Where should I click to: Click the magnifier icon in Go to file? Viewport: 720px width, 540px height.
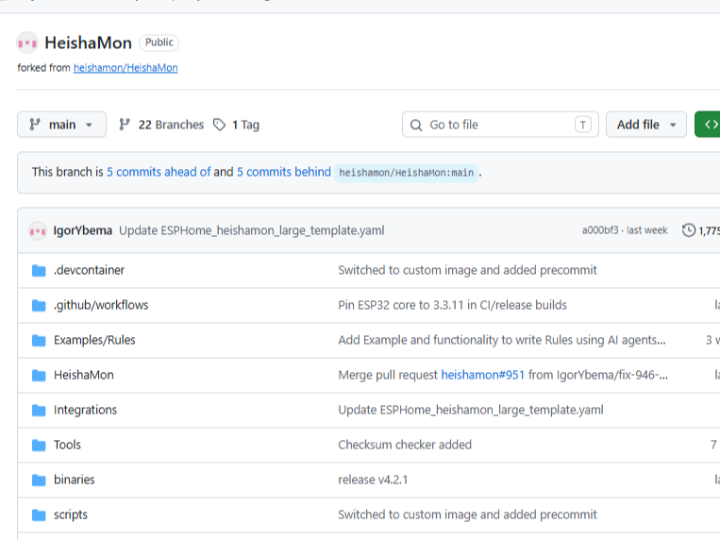416,125
